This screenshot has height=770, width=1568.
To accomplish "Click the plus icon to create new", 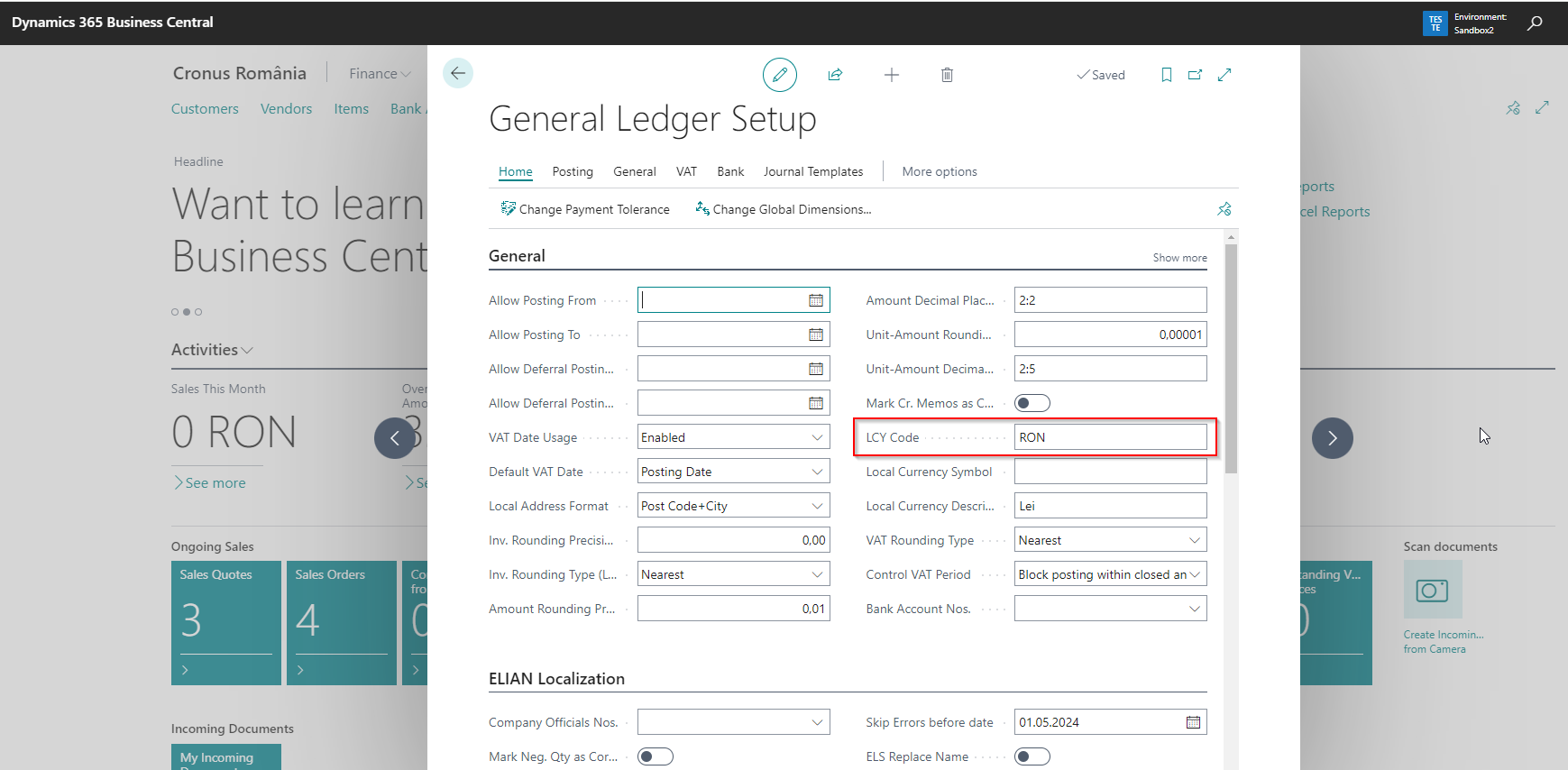I will click(892, 75).
